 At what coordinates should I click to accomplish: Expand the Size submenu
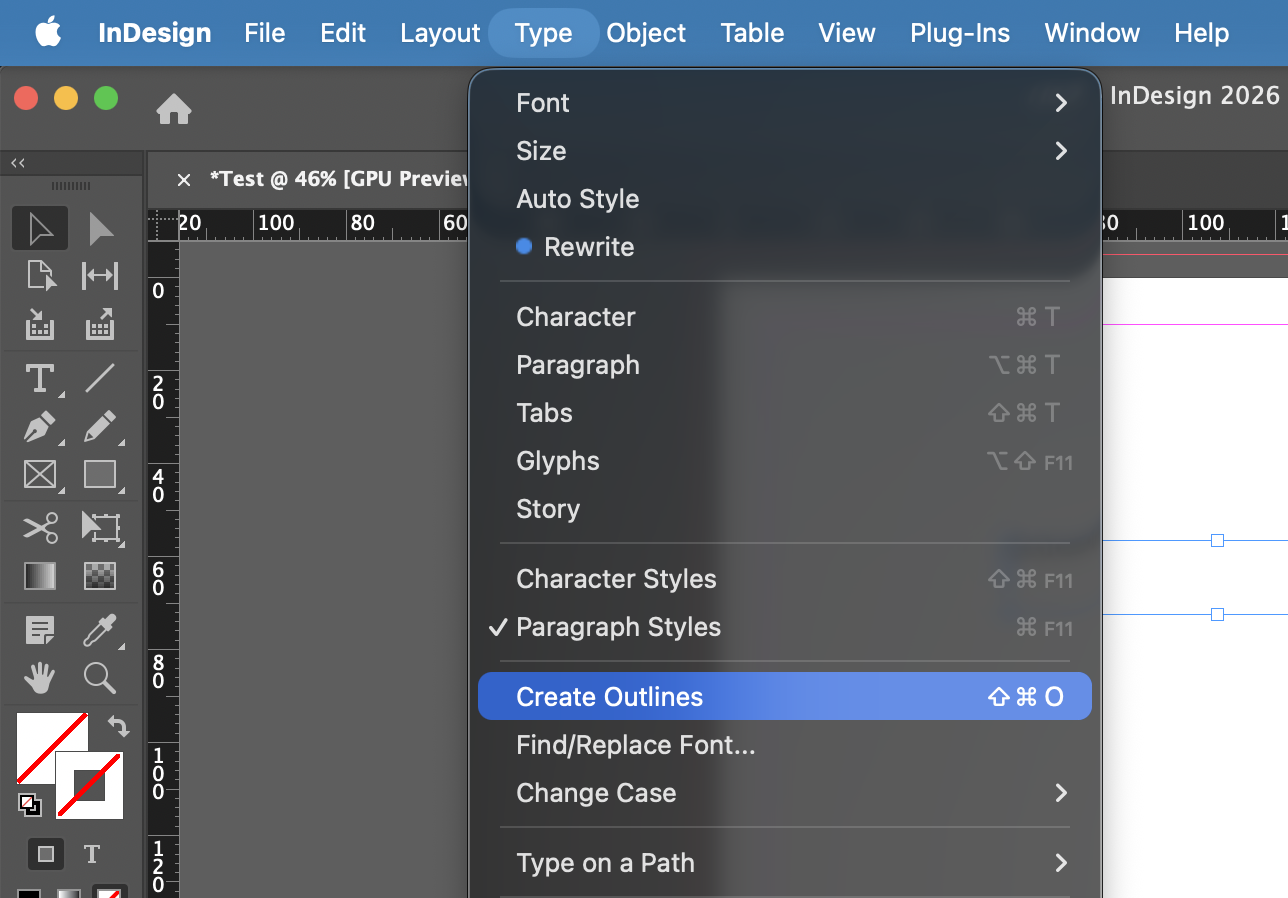tap(785, 151)
